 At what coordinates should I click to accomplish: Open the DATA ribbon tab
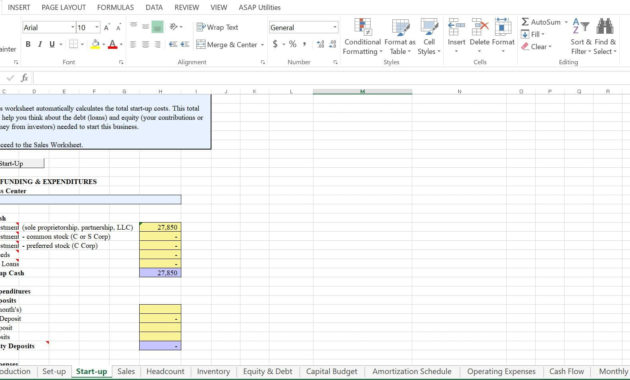pos(154,7)
